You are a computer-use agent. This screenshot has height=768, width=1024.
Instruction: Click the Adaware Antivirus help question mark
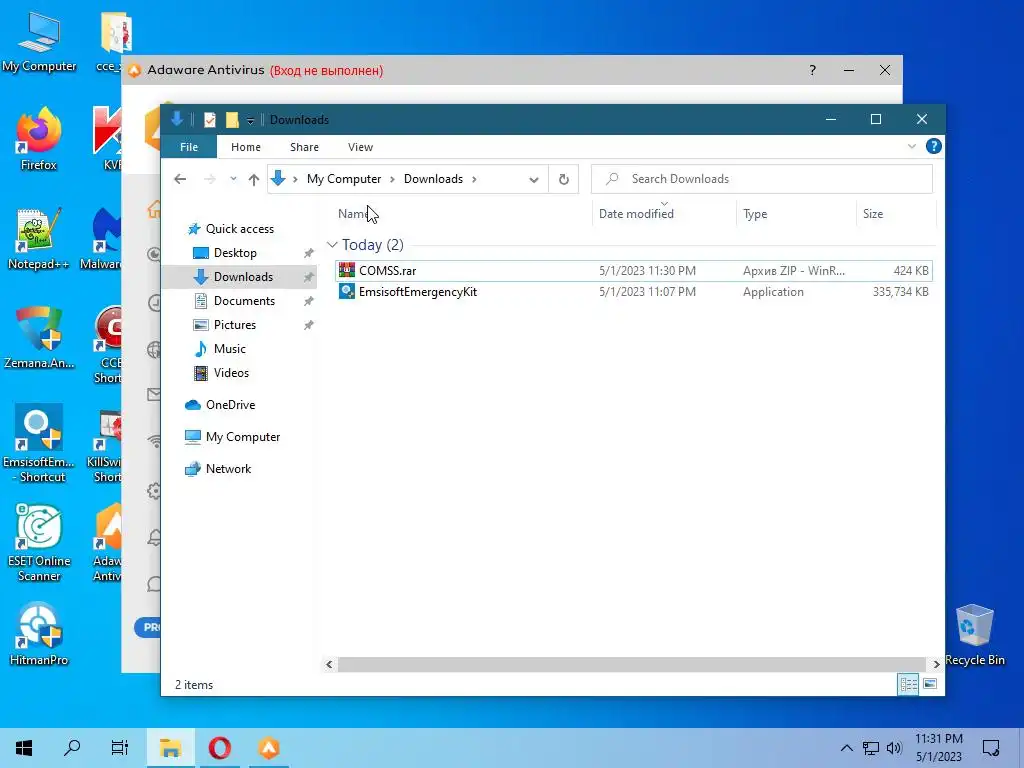[812, 70]
